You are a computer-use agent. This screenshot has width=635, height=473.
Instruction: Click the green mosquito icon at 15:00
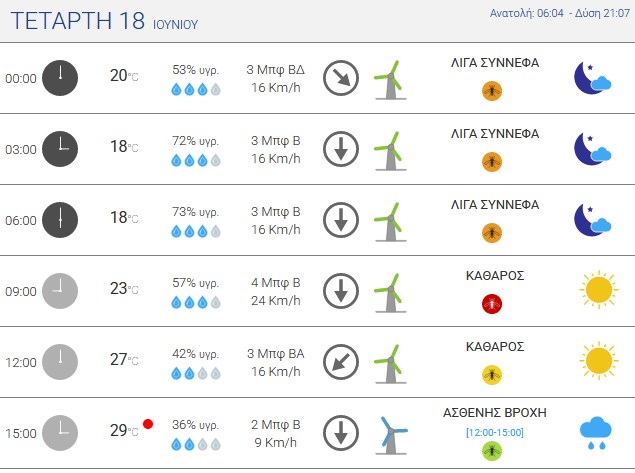[492, 451]
